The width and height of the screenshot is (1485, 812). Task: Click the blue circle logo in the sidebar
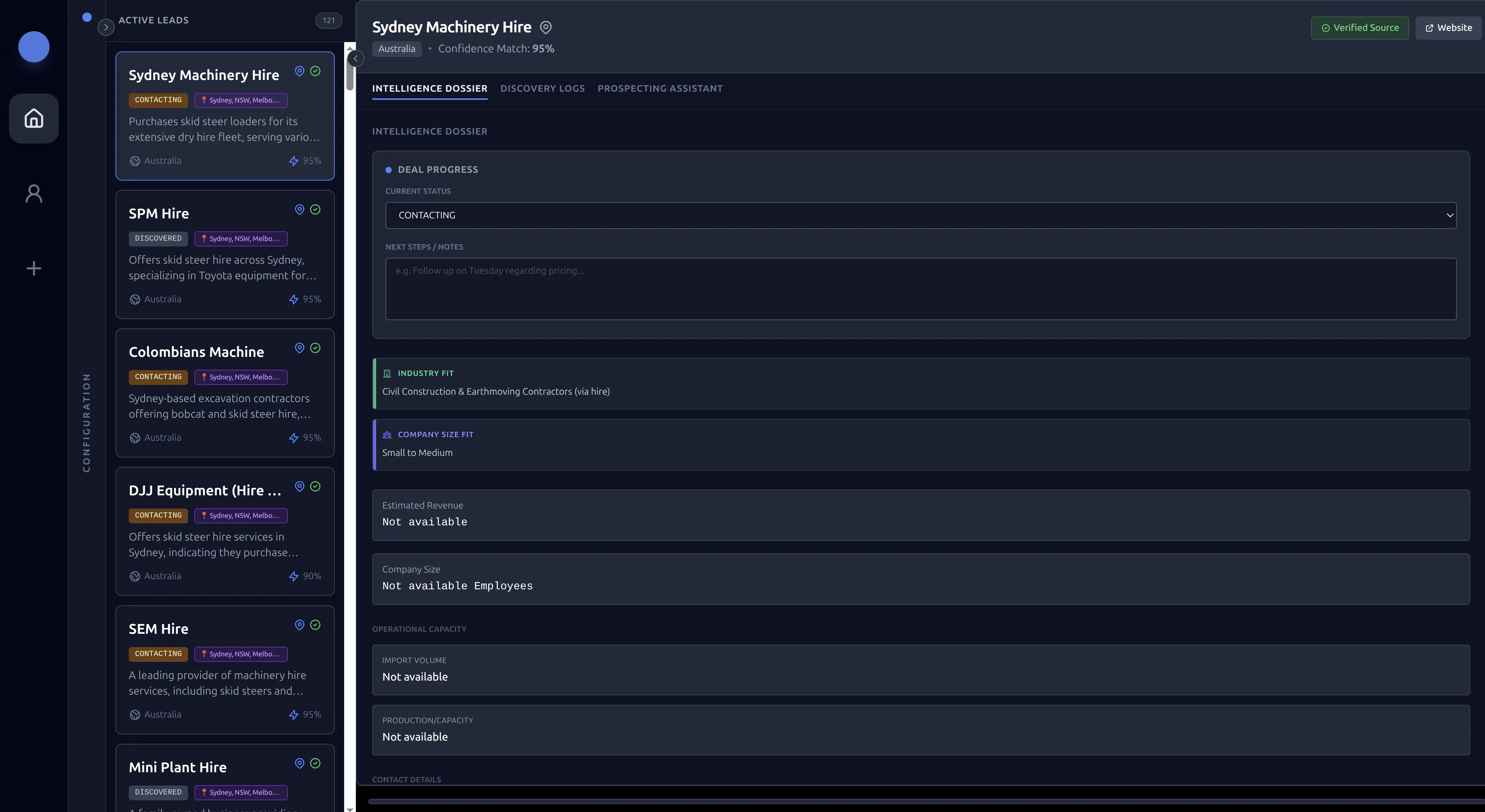[34, 47]
